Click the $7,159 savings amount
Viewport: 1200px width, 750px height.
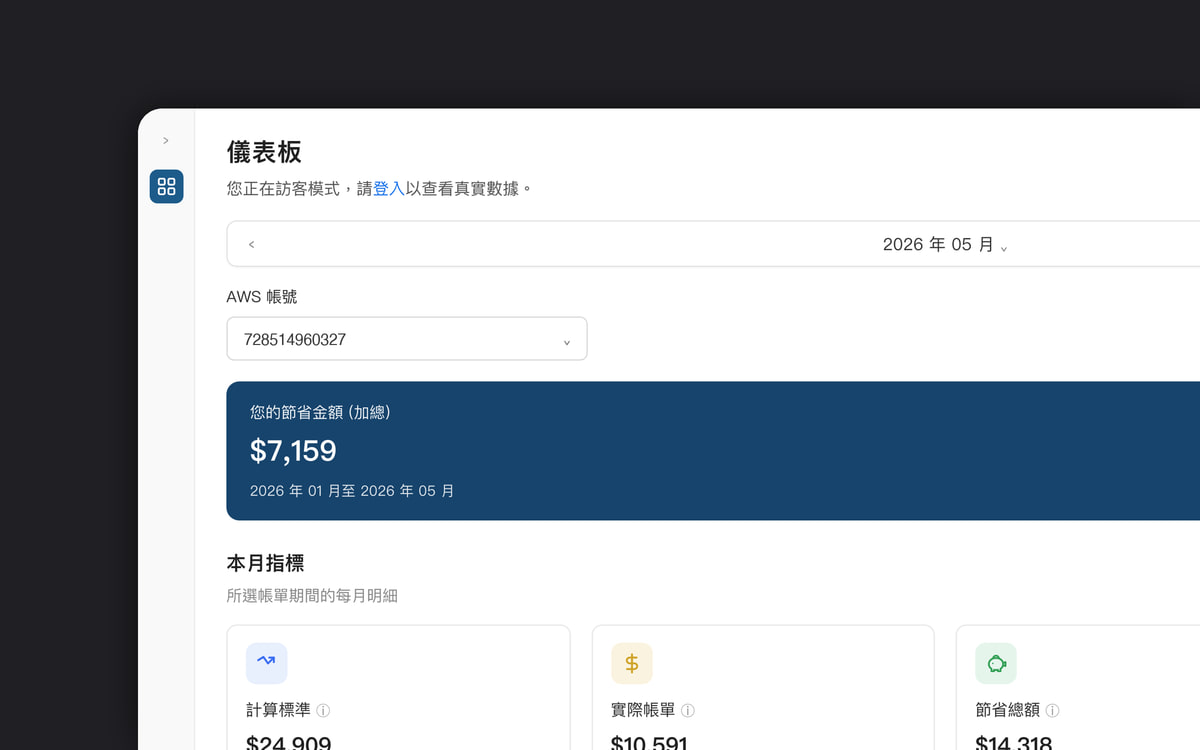(x=293, y=451)
